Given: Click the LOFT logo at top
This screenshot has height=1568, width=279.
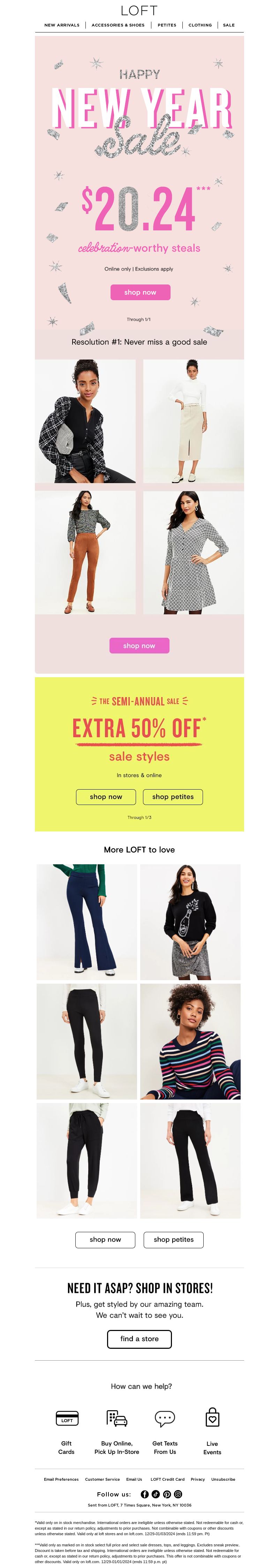Looking at the screenshot, I should tap(139, 10).
